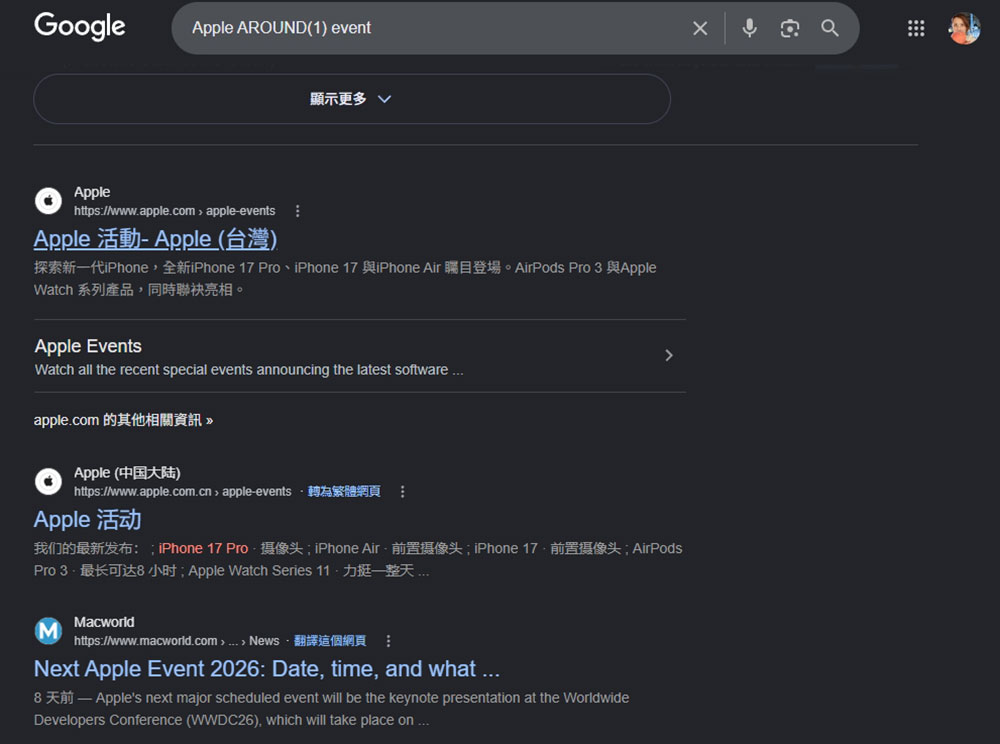Click the macworld.com › News URL
Viewport: 1000px width, 744px height.
[x=177, y=641]
